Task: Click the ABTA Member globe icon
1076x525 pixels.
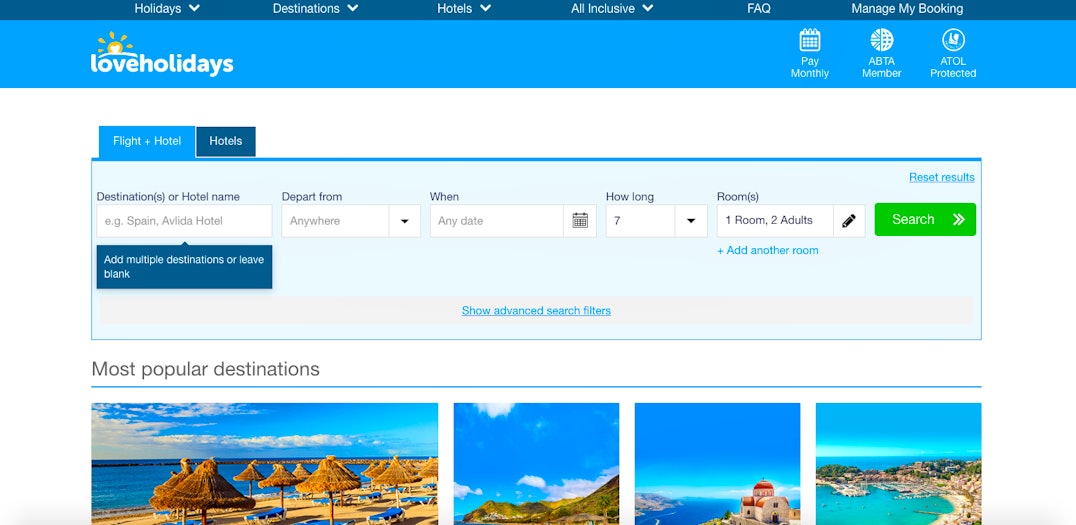Action: 882,40
